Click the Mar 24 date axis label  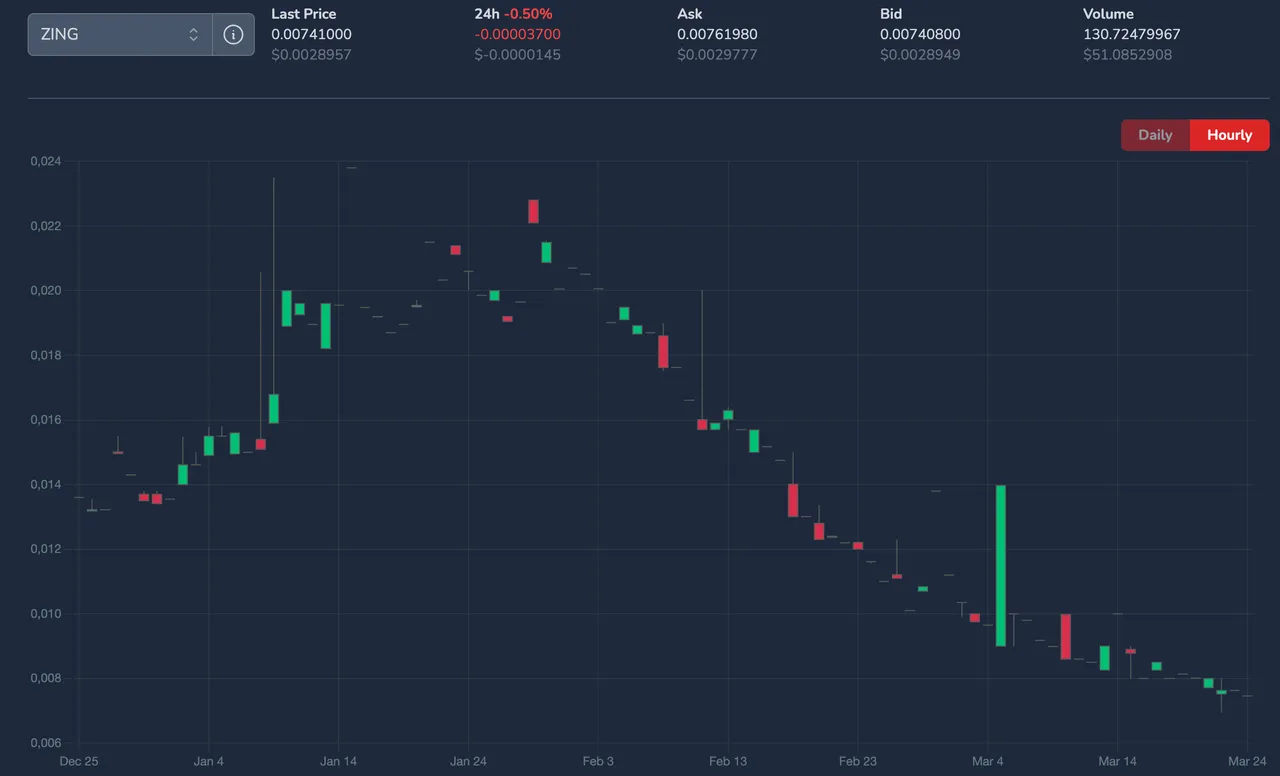[x=1247, y=761]
